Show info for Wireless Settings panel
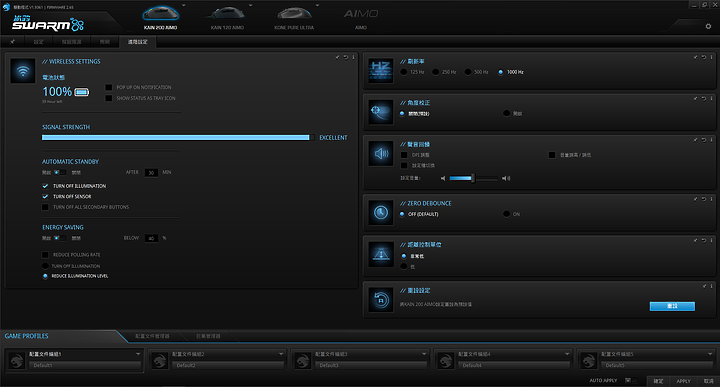This screenshot has width=720, height=387. point(353,57)
